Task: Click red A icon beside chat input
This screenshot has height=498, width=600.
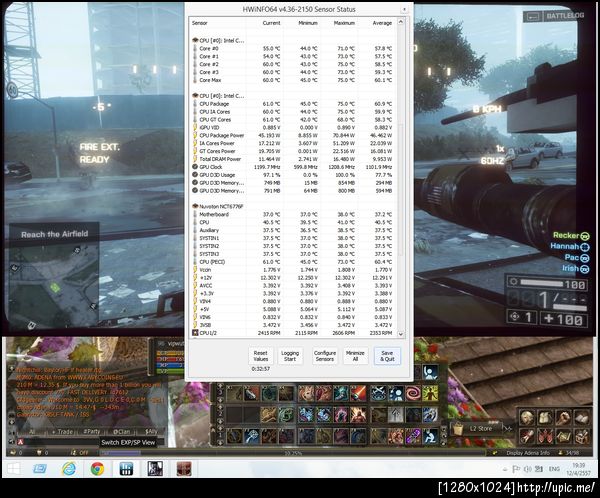Action: [21, 442]
